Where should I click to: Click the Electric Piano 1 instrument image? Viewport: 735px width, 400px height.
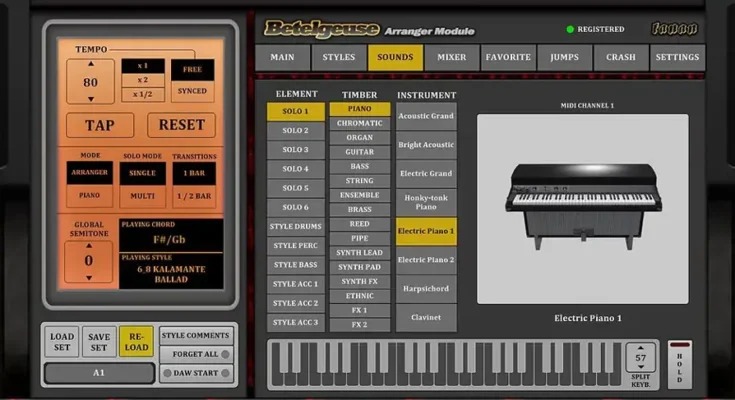(x=582, y=207)
